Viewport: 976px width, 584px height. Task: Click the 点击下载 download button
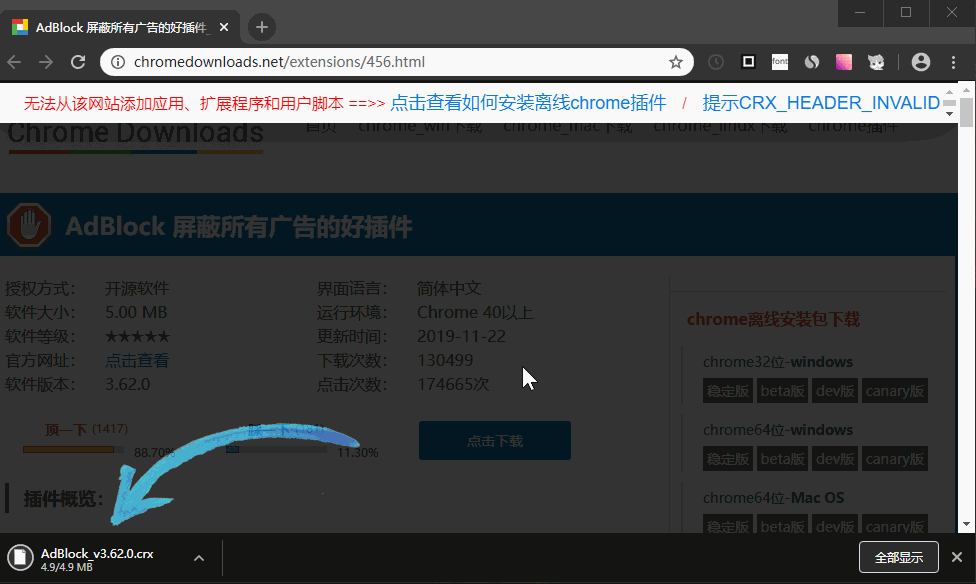495,441
